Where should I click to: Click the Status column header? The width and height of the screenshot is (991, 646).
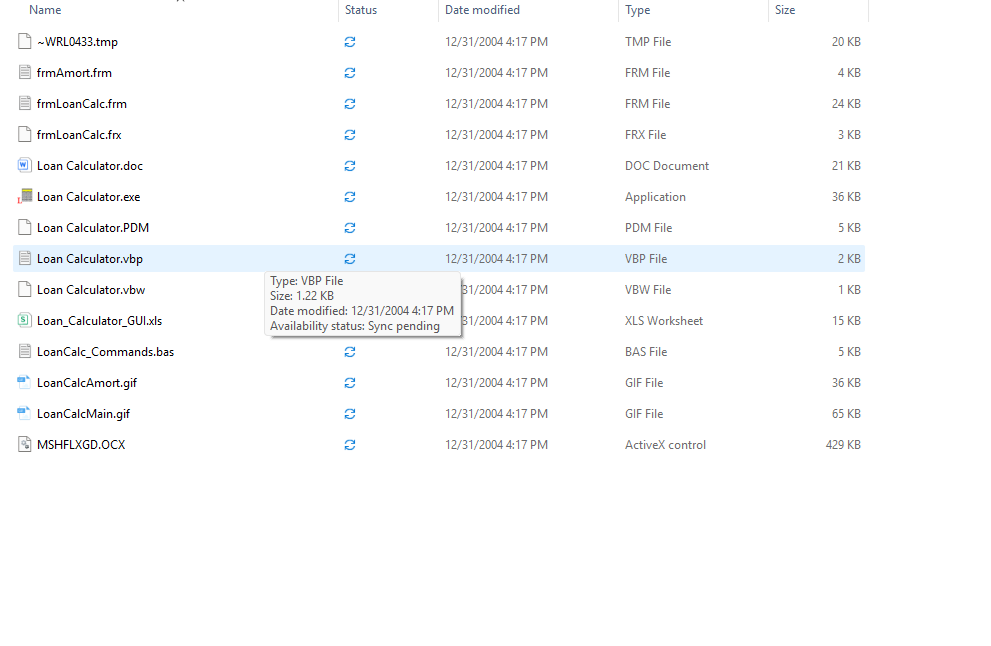click(361, 10)
